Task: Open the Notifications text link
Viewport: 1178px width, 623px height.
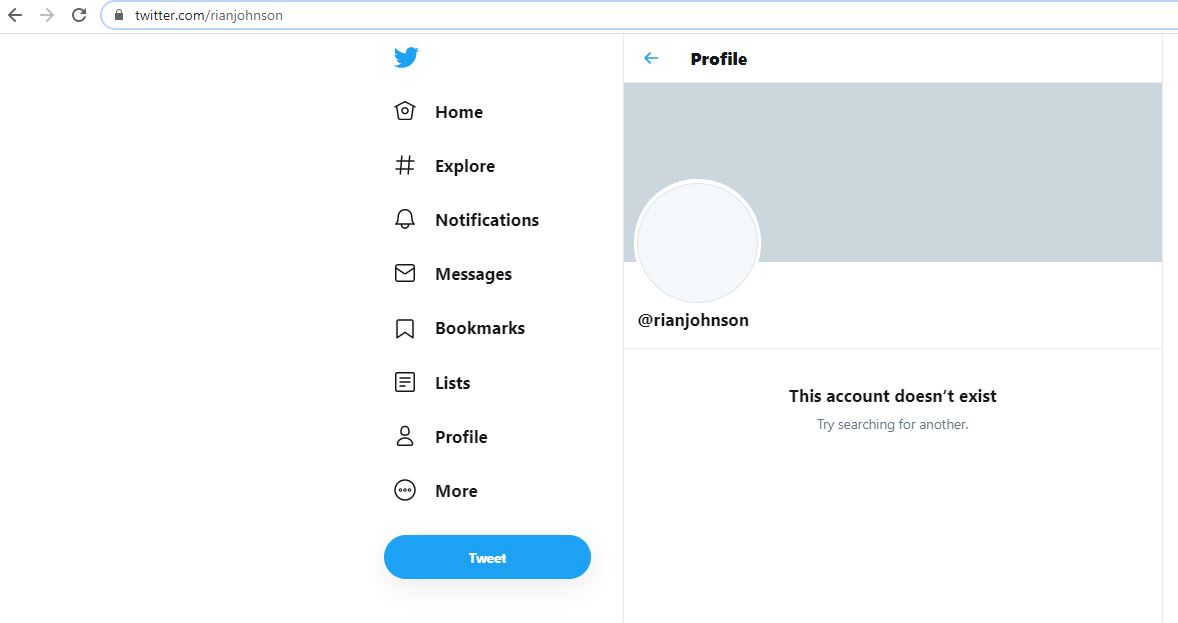Action: 487,220
